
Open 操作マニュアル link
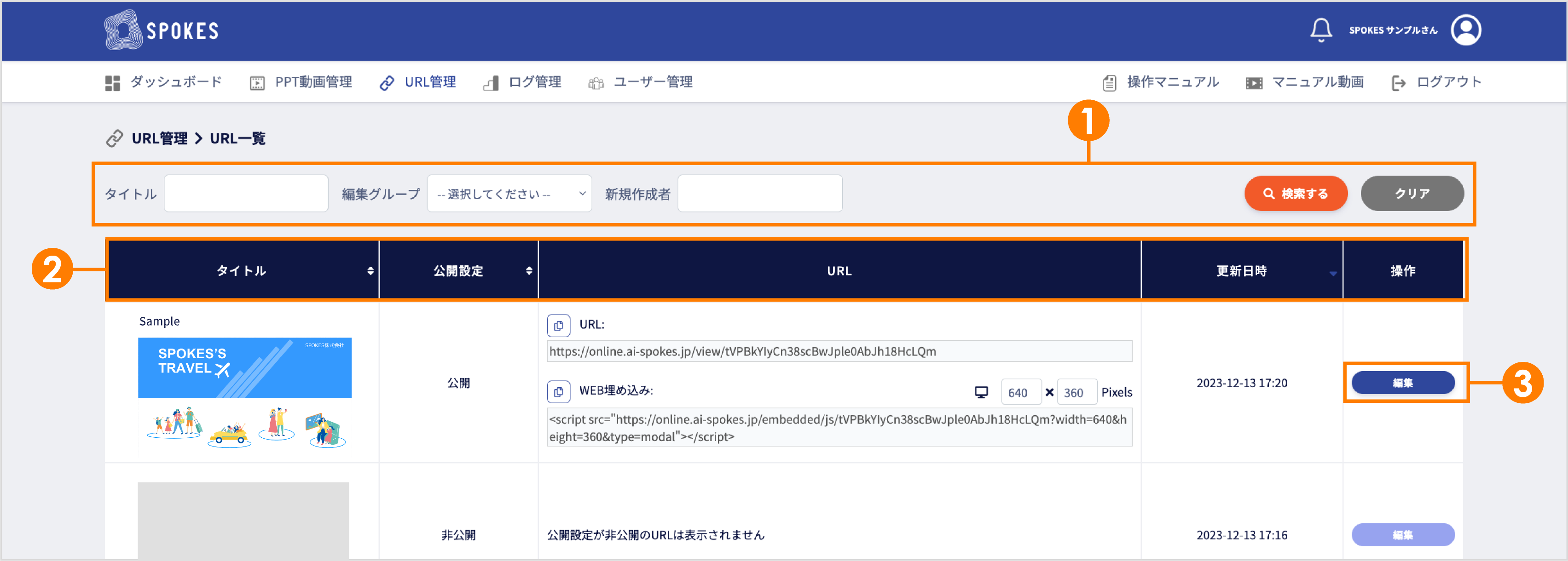coord(1173,82)
